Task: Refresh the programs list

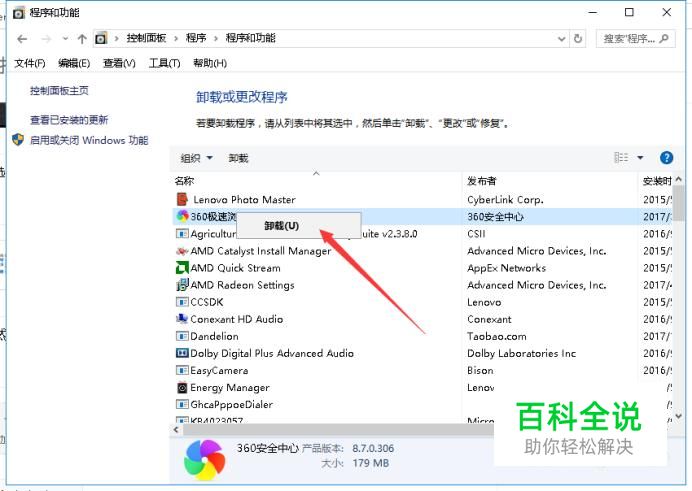Action: (578, 39)
